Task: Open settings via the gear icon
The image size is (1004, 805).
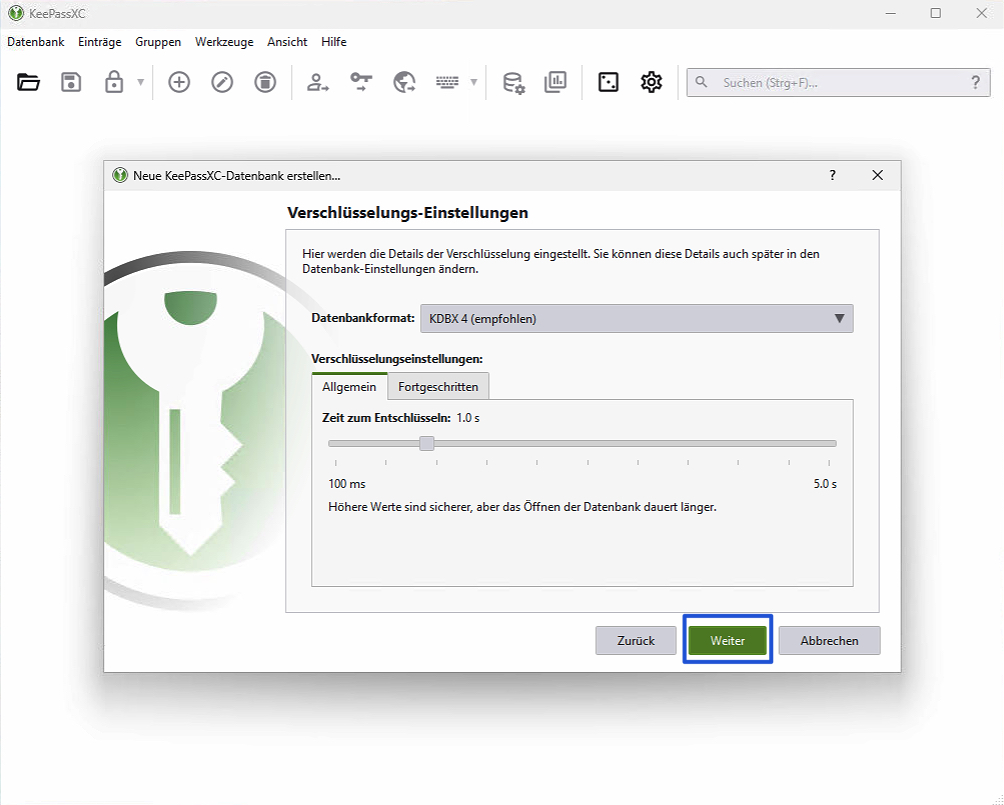Action: click(651, 83)
